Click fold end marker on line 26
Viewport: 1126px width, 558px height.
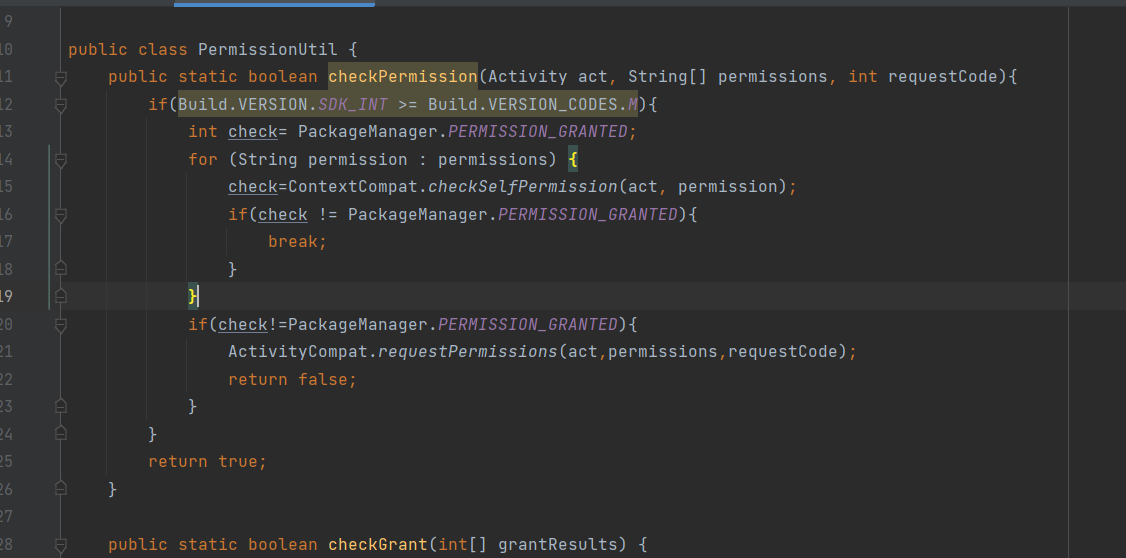[x=61, y=489]
